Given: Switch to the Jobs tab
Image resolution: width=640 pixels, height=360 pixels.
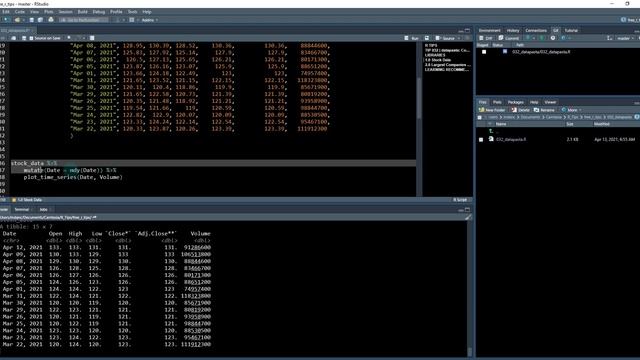Looking at the screenshot, I should click(x=43, y=209).
